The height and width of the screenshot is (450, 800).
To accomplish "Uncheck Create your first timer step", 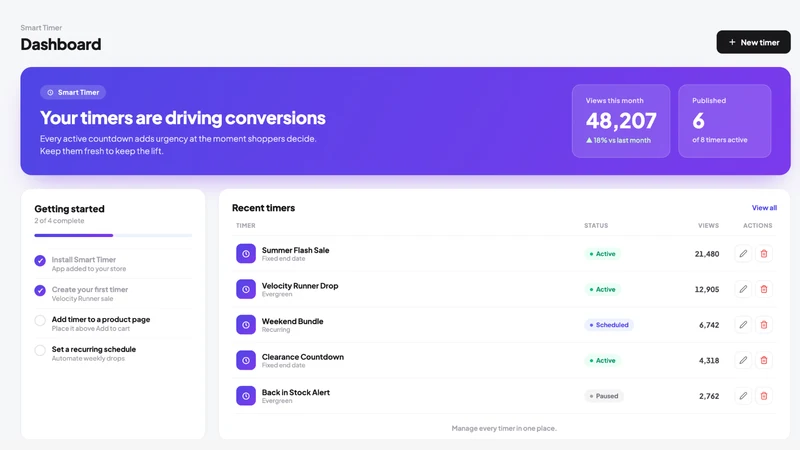I will click(x=40, y=291).
